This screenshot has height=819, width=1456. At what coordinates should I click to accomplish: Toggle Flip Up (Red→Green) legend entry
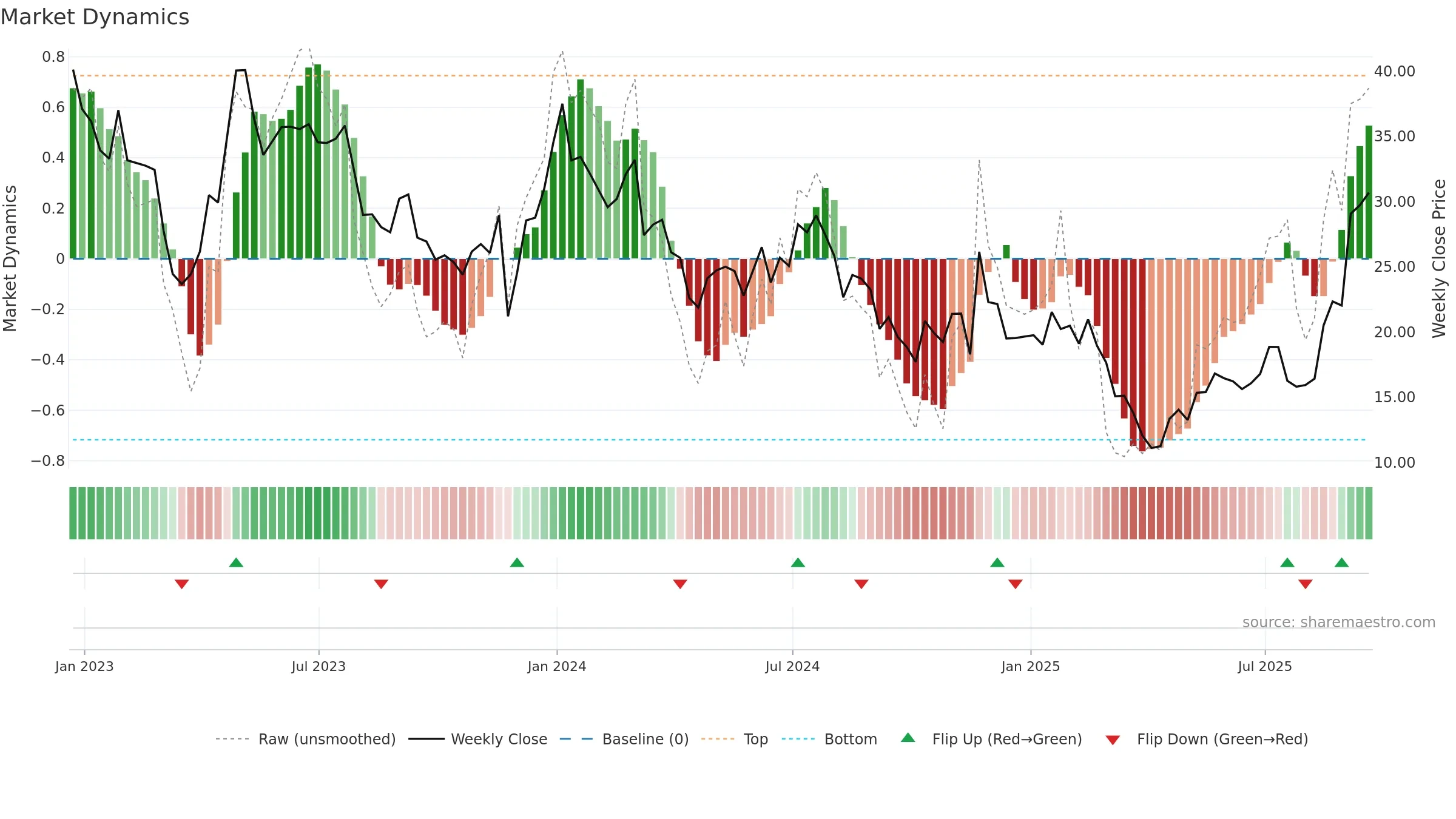point(991,739)
